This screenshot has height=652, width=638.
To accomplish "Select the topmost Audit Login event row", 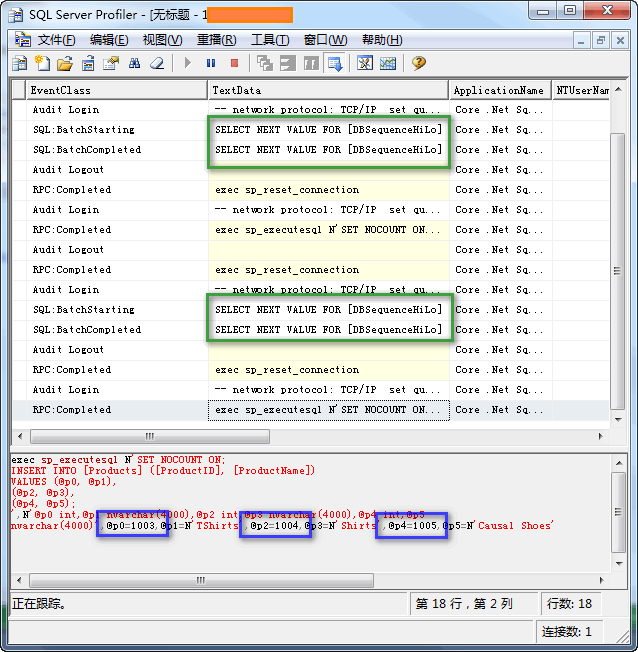I will click(x=311, y=110).
